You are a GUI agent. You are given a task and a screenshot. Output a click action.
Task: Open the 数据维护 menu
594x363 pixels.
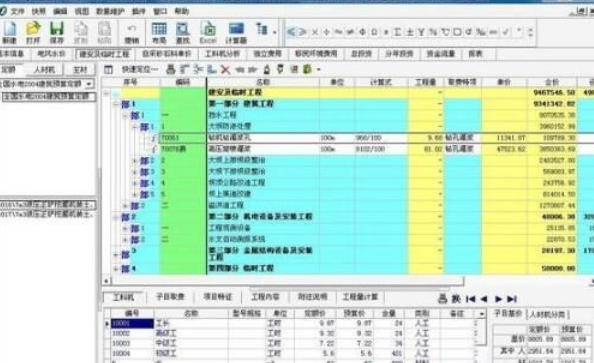tap(110, 11)
